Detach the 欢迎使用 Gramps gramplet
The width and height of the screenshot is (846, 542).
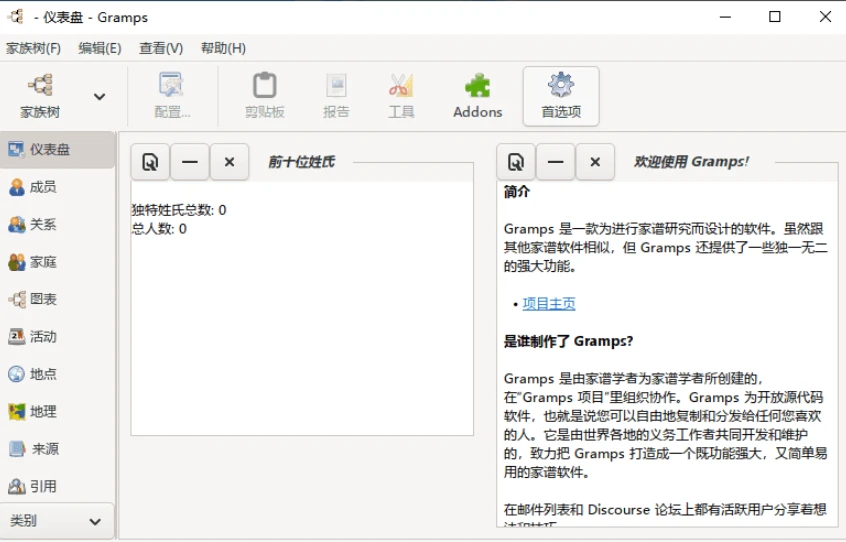[x=515, y=162]
